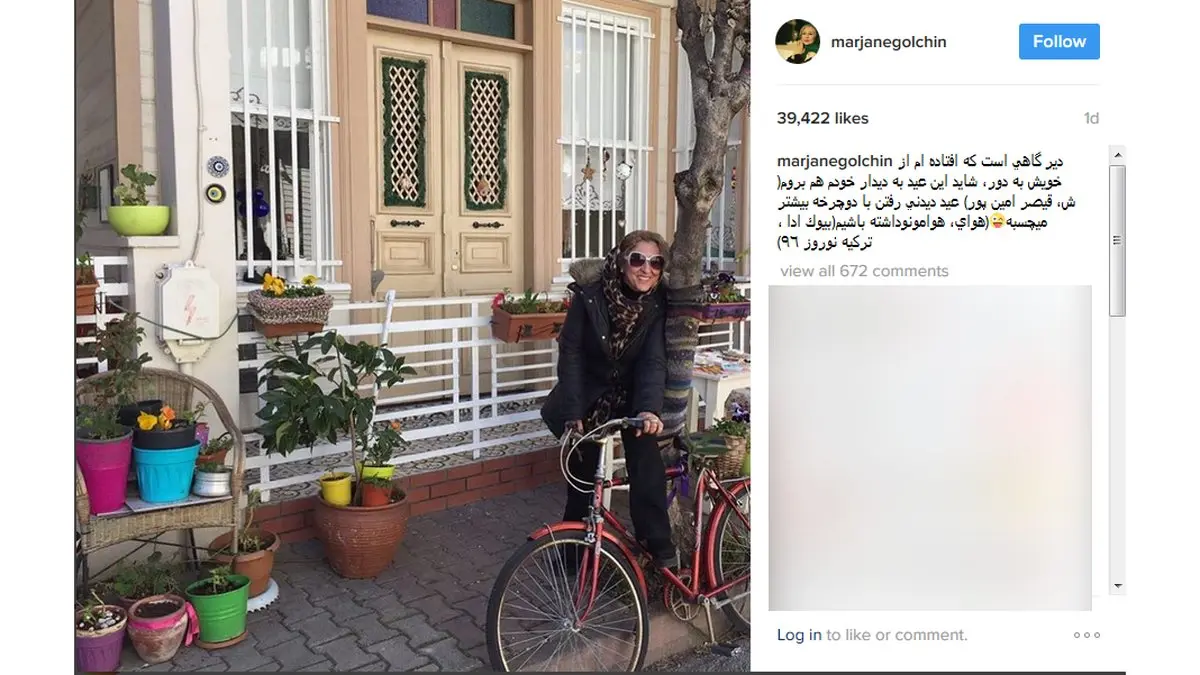
Task: Click the 39,422 likes count
Action: point(822,118)
